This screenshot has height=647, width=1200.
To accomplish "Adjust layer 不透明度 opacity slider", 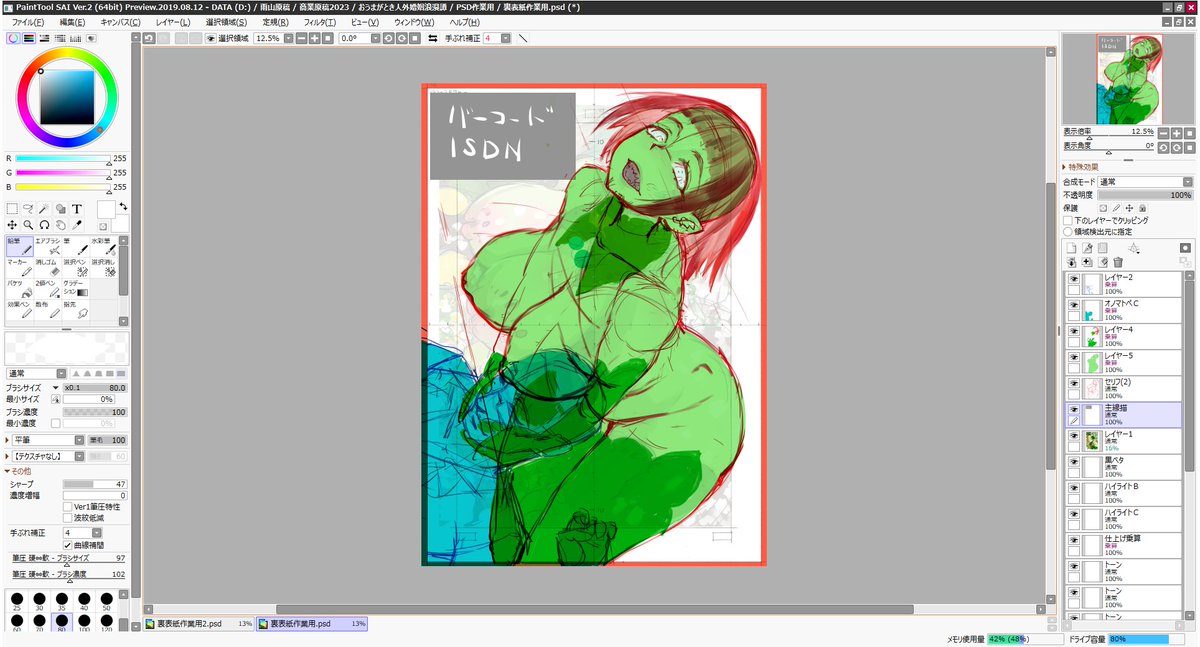I will click(1145, 195).
